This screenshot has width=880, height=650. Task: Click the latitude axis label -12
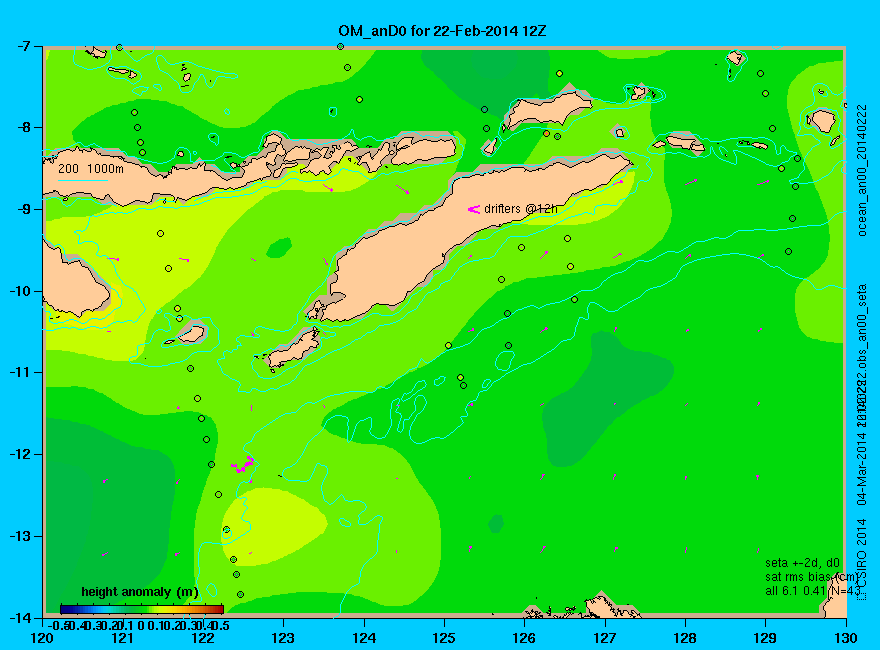click(x=21, y=454)
